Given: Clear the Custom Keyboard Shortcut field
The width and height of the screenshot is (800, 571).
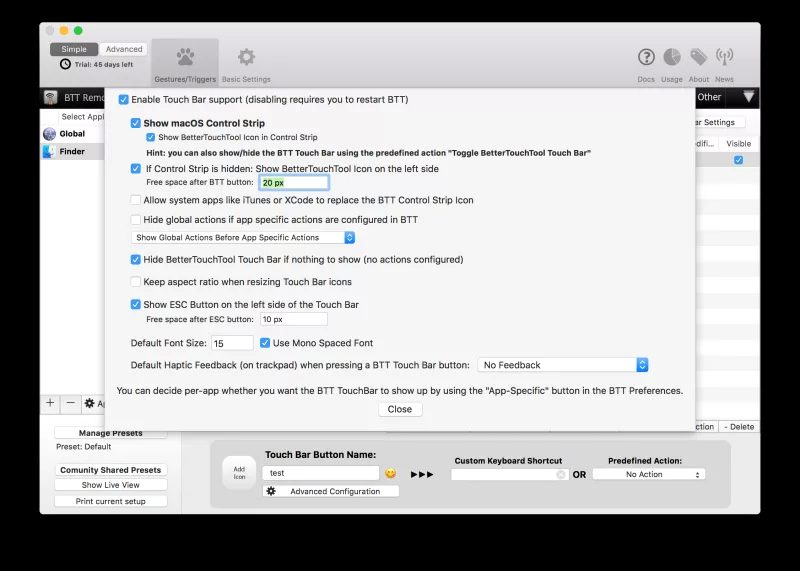Looking at the screenshot, I should click(561, 475).
